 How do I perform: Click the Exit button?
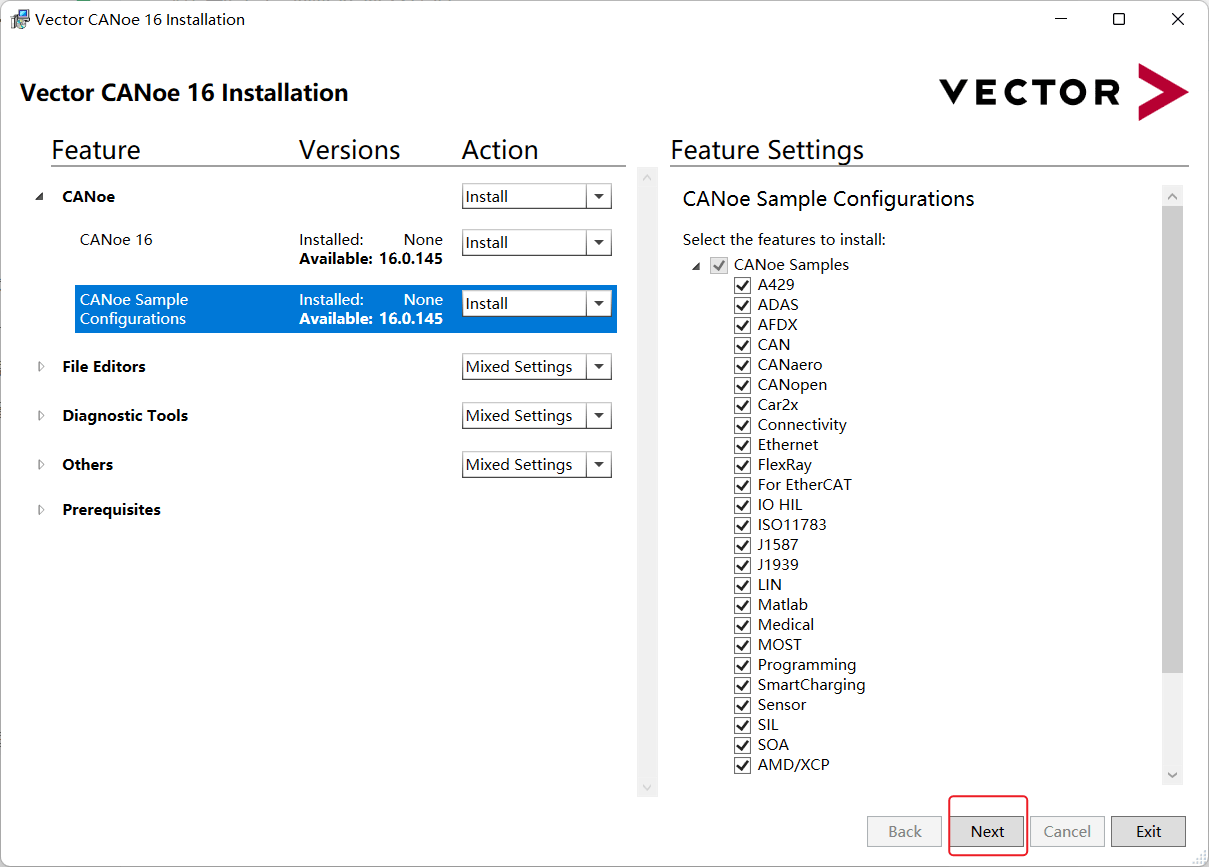pyautogui.click(x=1148, y=832)
